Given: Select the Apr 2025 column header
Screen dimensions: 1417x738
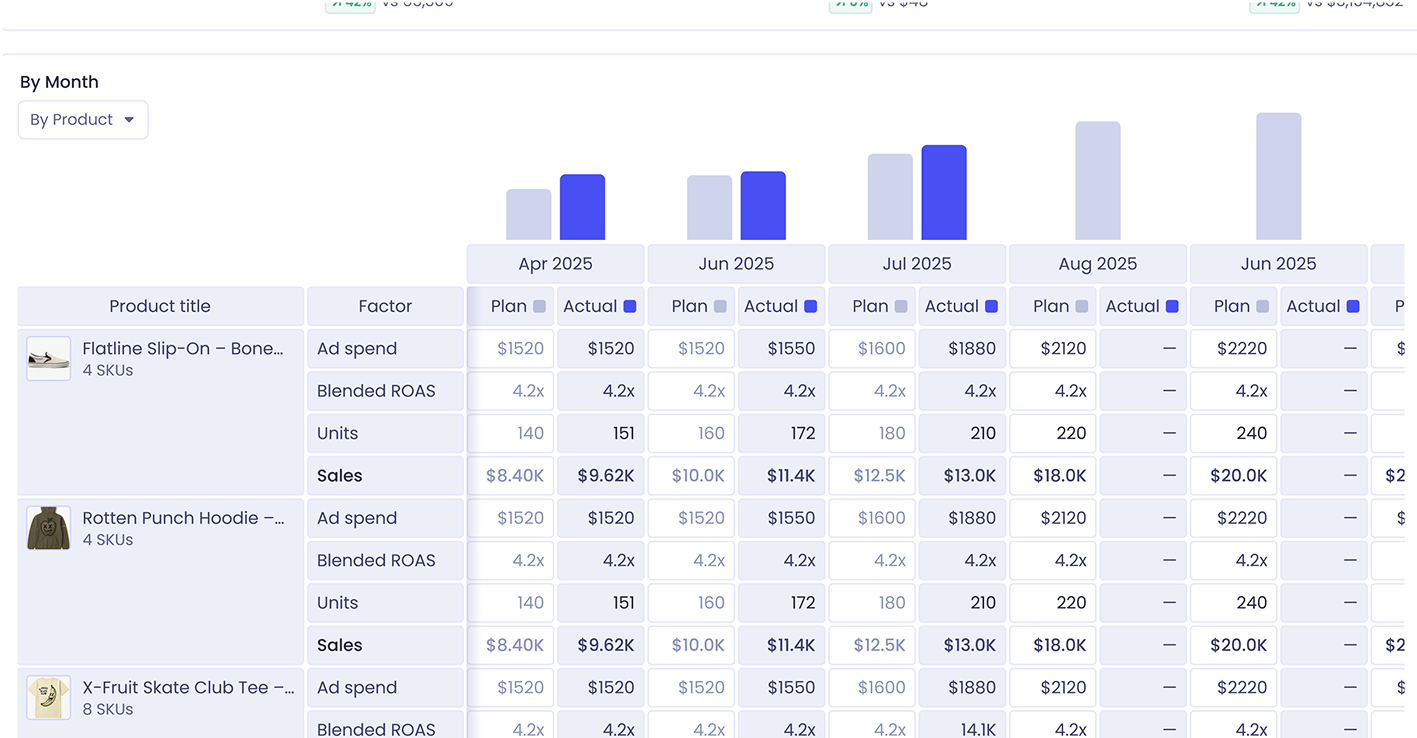Looking at the screenshot, I should (555, 264).
